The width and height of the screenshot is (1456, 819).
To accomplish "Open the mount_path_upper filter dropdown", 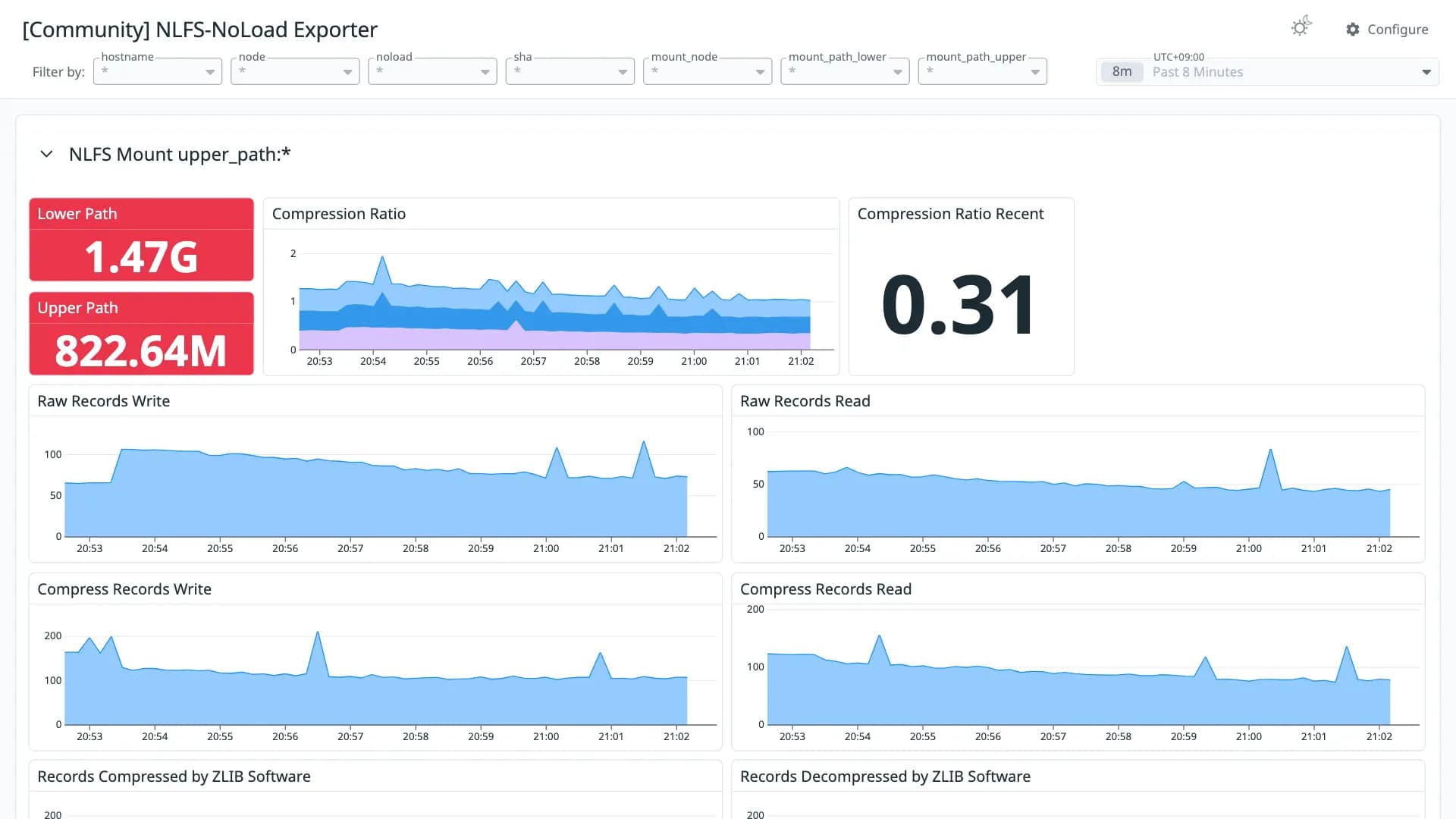I will coord(983,71).
